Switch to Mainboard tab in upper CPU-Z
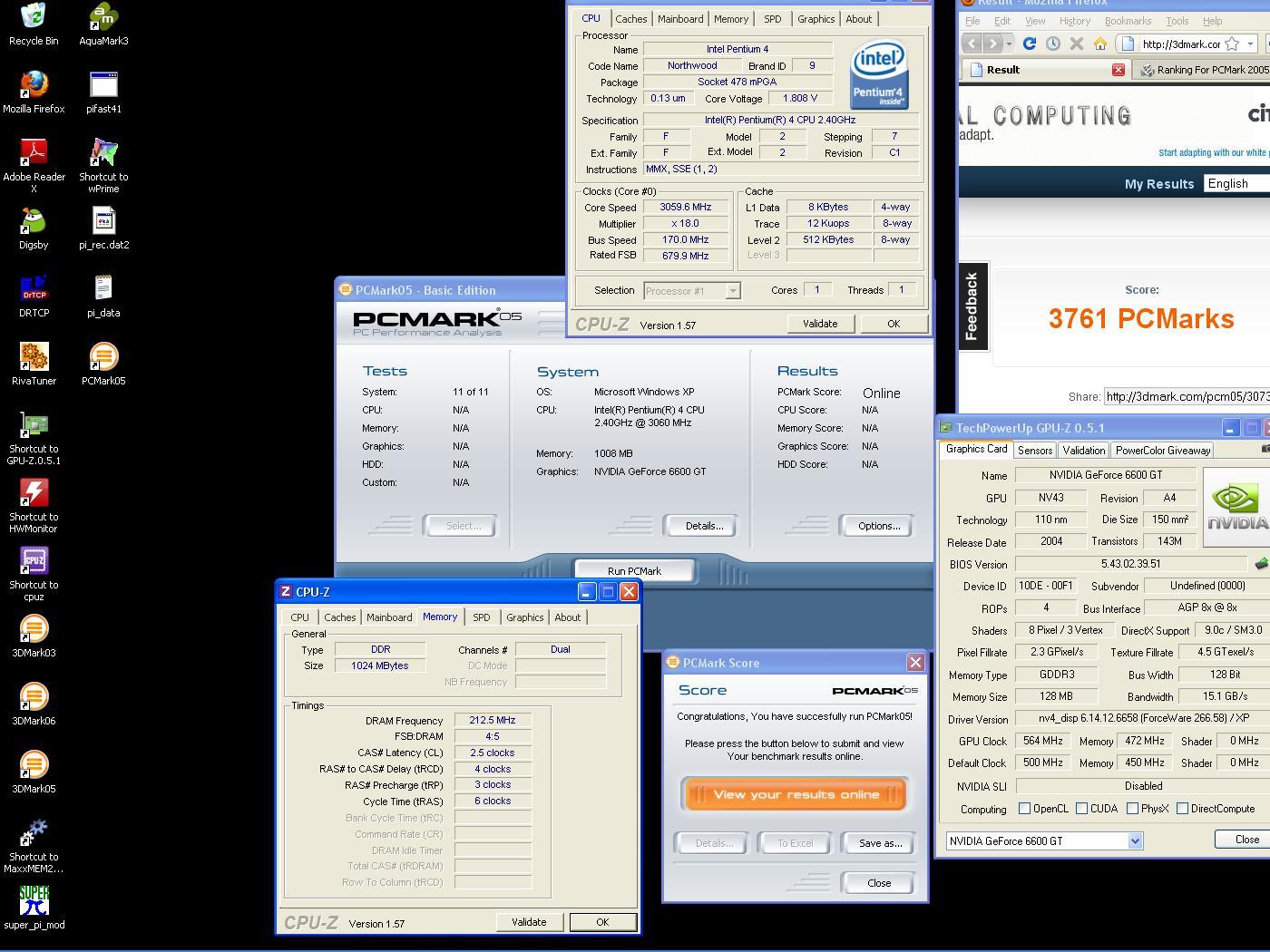This screenshot has height=952, width=1270. [x=680, y=19]
